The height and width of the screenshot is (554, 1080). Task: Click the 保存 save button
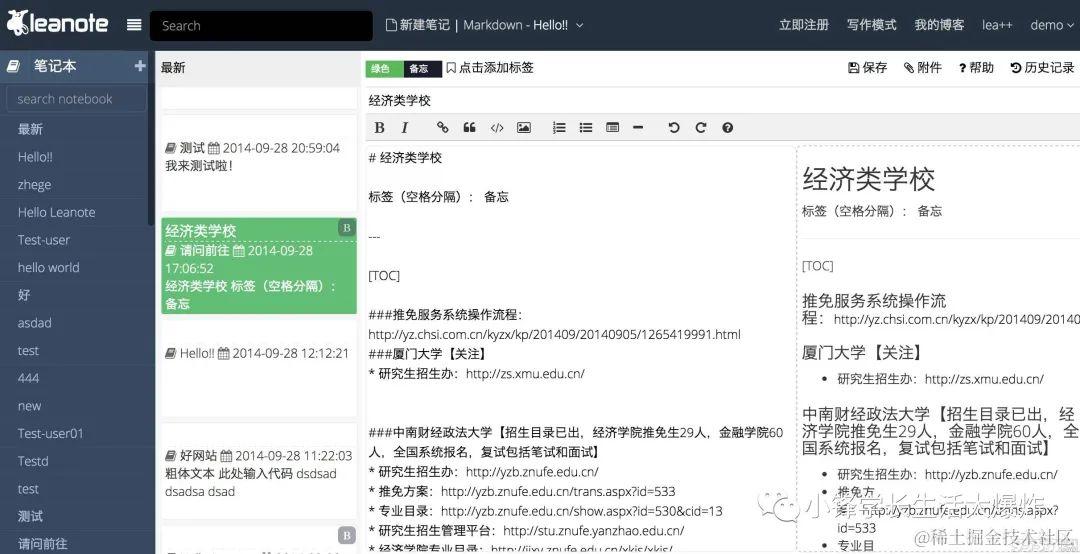tap(867, 68)
